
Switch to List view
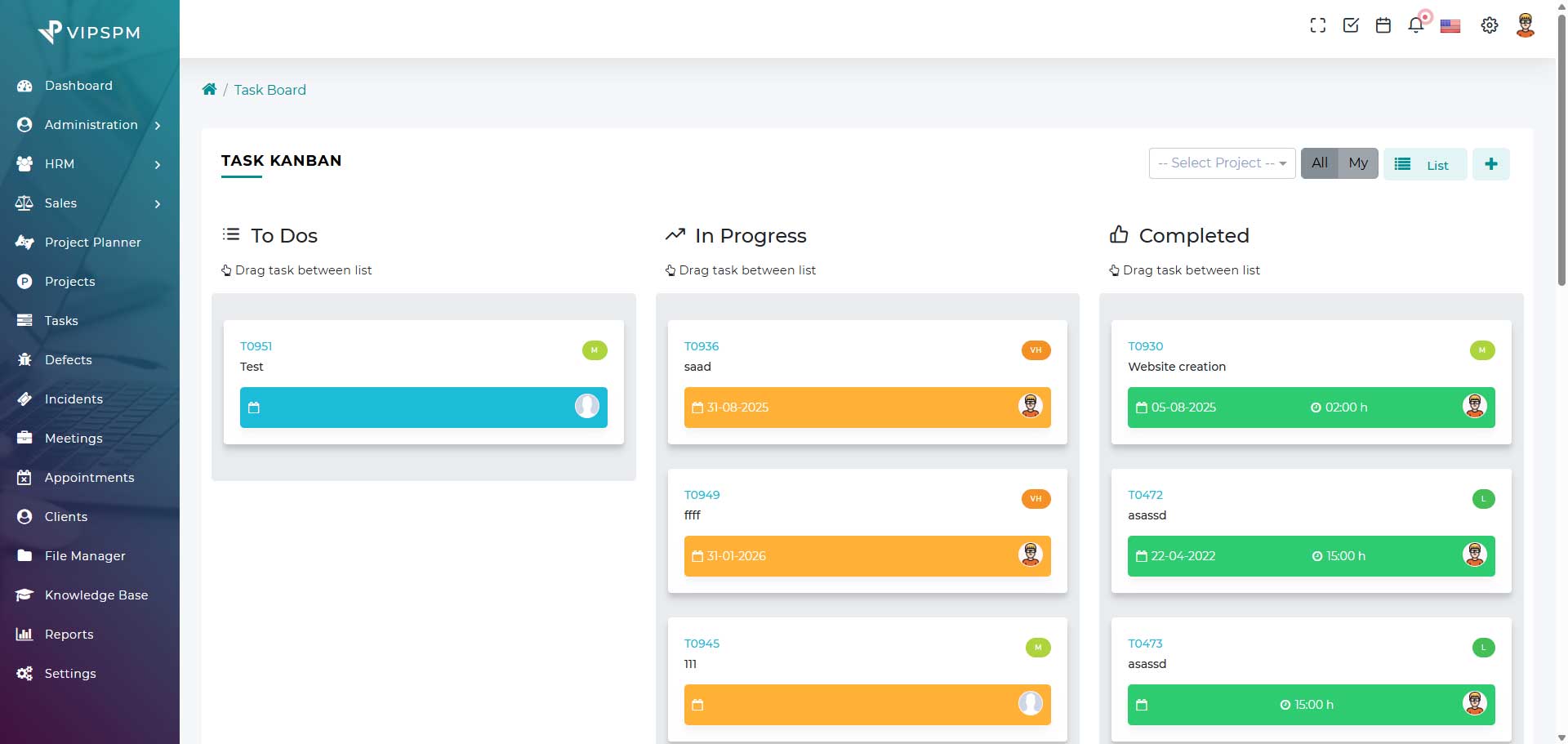click(x=1425, y=164)
